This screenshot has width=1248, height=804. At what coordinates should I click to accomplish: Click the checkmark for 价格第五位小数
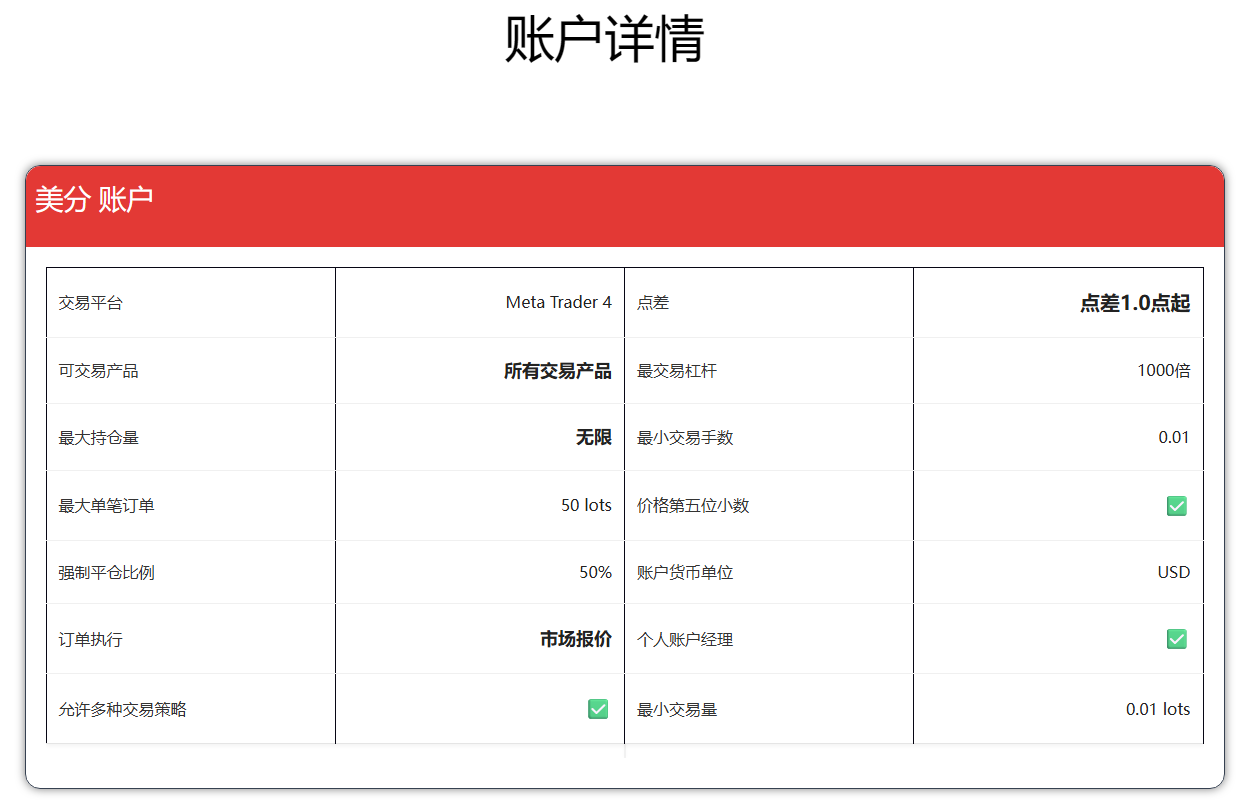click(1177, 506)
